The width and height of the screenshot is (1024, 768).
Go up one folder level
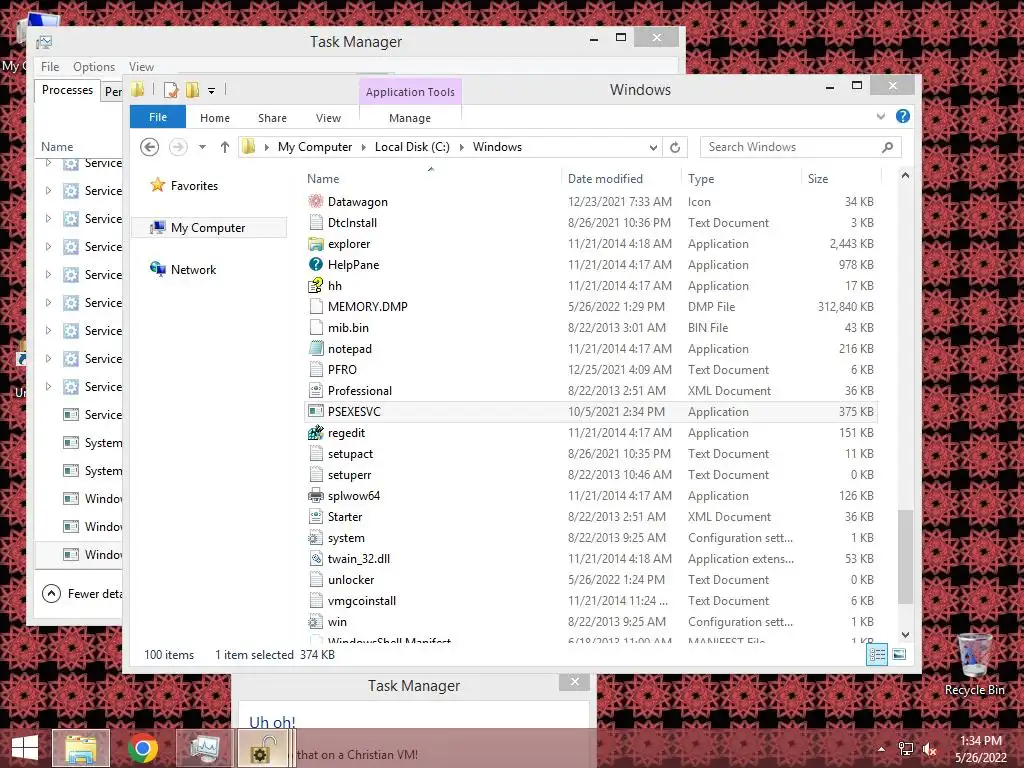(x=225, y=147)
